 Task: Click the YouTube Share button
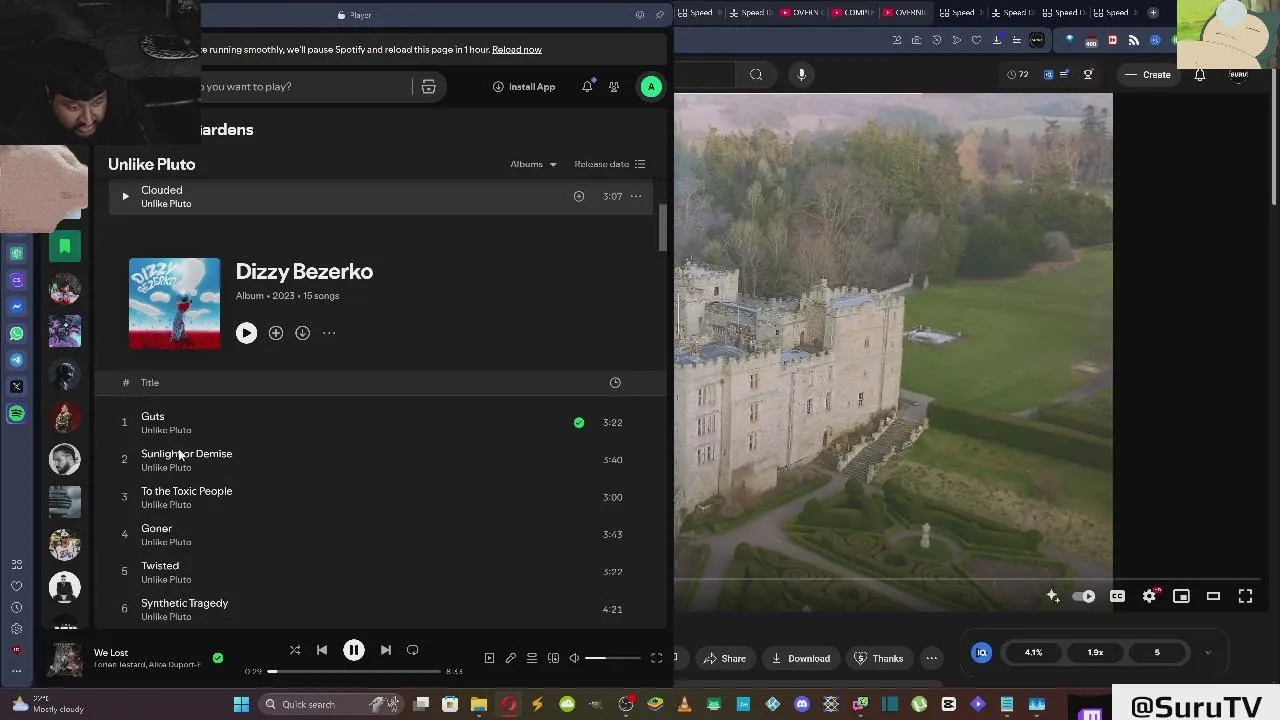pyautogui.click(x=725, y=658)
